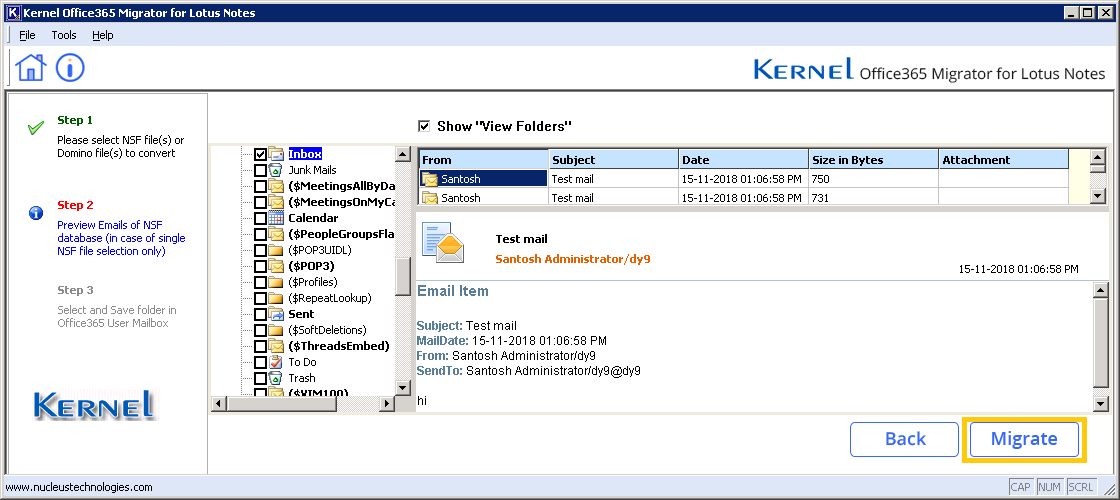Screen dimensions: 1120x500
Task: Click the folder tree down scroll arrow
Action: [x=403, y=387]
